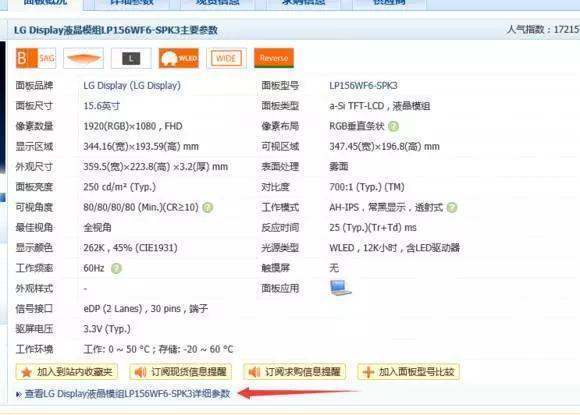Click the 外观样式 label

[34, 289]
